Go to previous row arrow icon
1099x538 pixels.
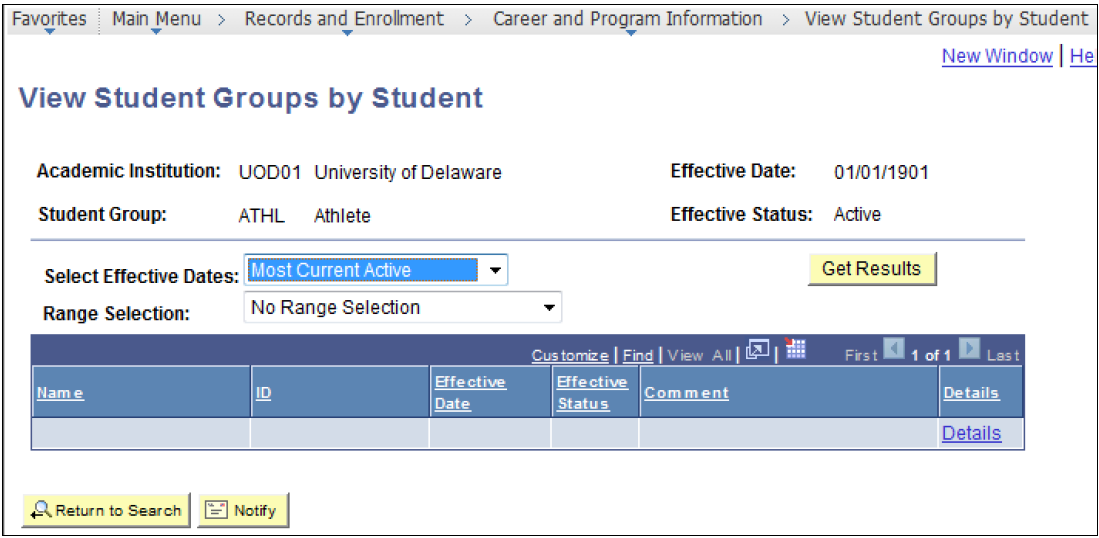[x=894, y=349]
